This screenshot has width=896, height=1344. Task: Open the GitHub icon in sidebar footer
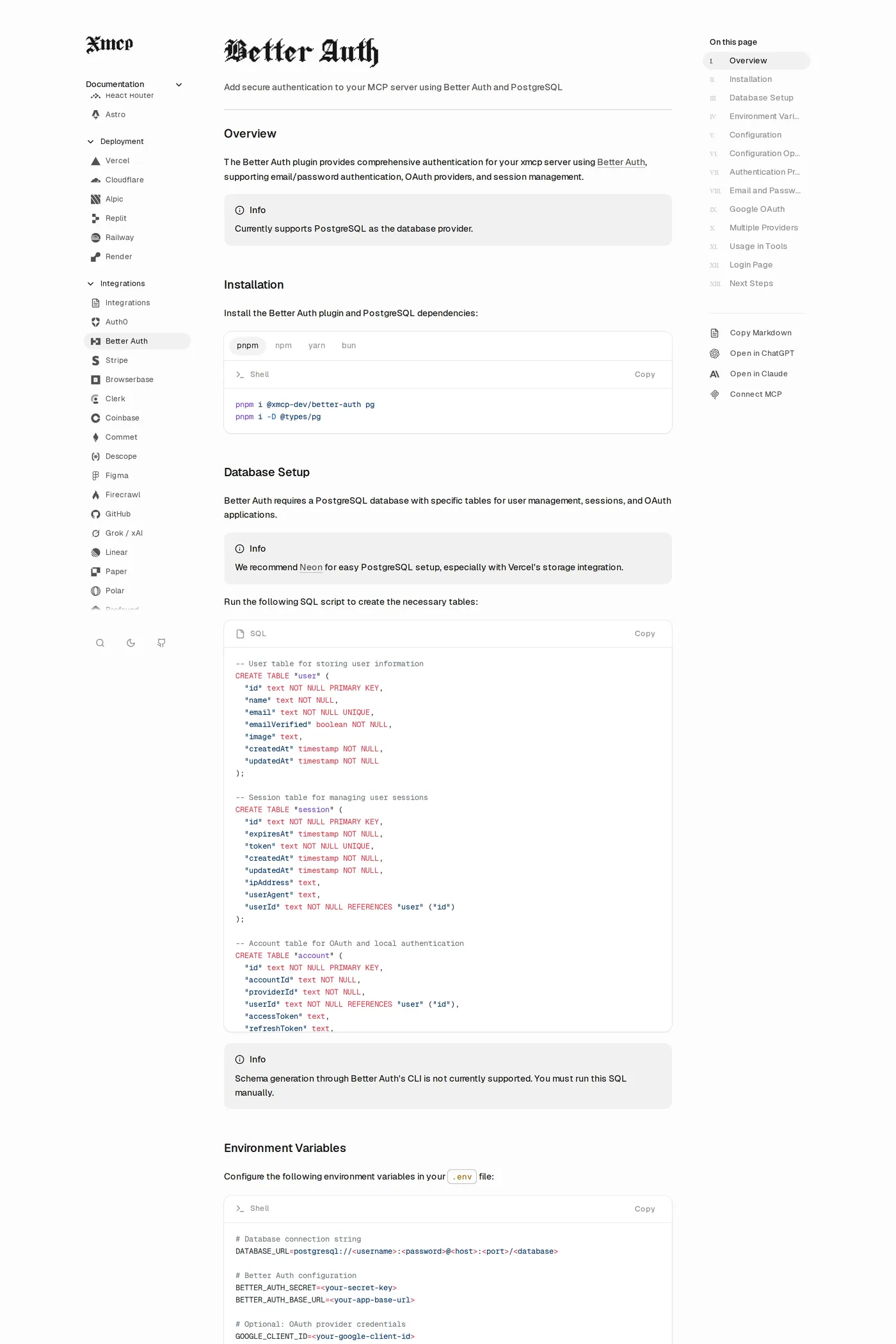point(161,643)
